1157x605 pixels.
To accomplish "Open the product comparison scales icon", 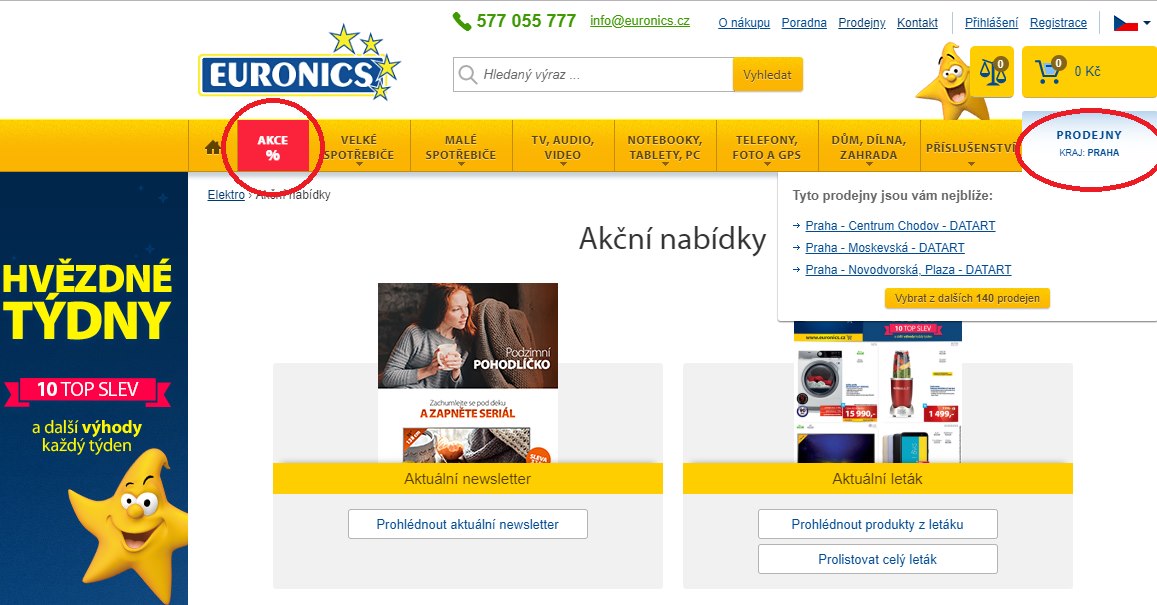I will point(992,72).
